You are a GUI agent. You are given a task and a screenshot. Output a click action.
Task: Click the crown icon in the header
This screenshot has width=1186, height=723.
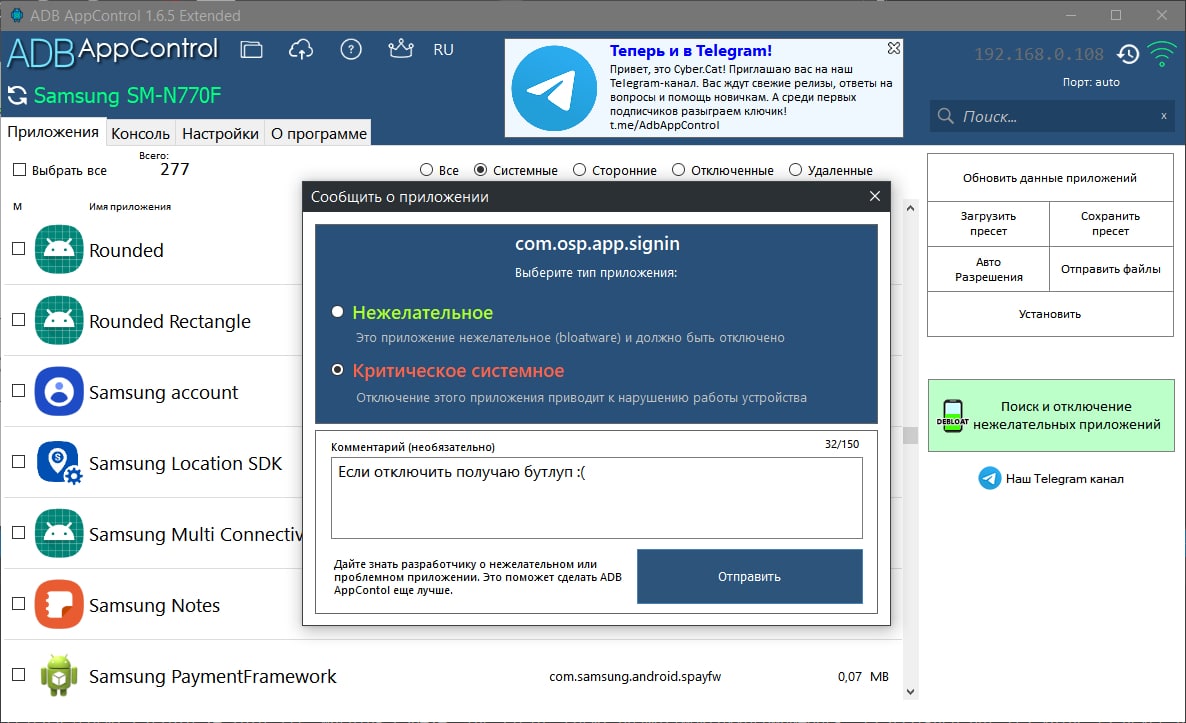[400, 49]
